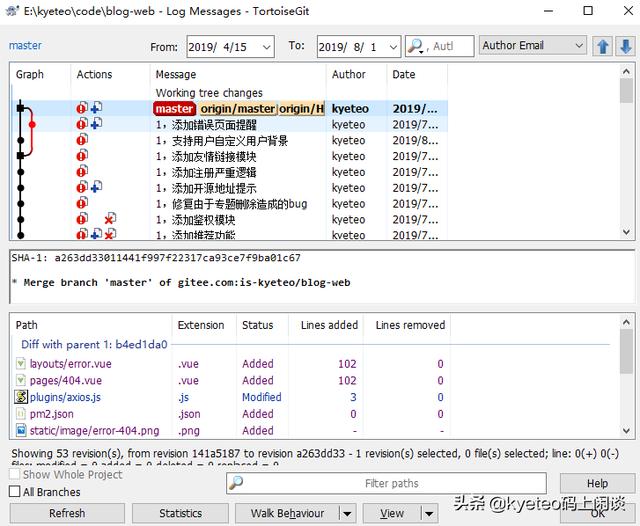Viewport: 640px width, 526px height.
Task: Click the red master branch label
Action: point(174,109)
